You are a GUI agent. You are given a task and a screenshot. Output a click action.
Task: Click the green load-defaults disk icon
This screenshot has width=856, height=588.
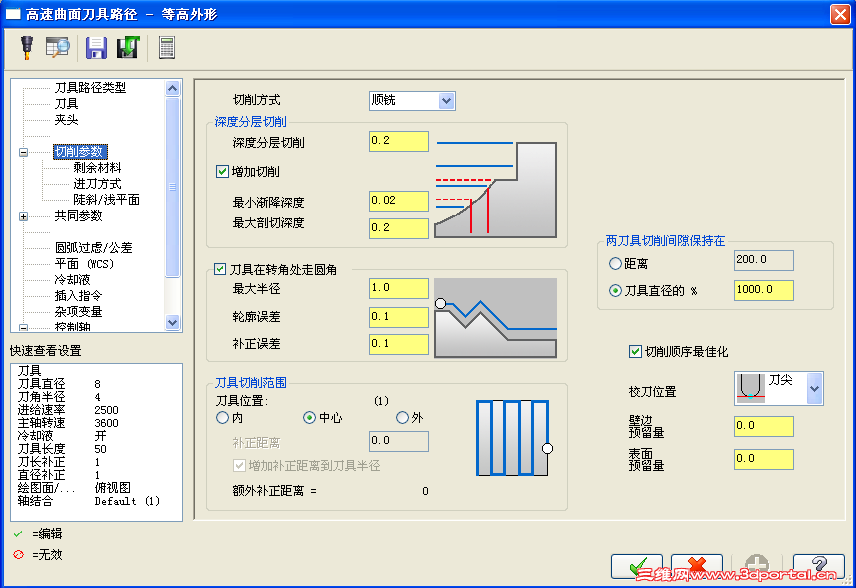point(128,47)
